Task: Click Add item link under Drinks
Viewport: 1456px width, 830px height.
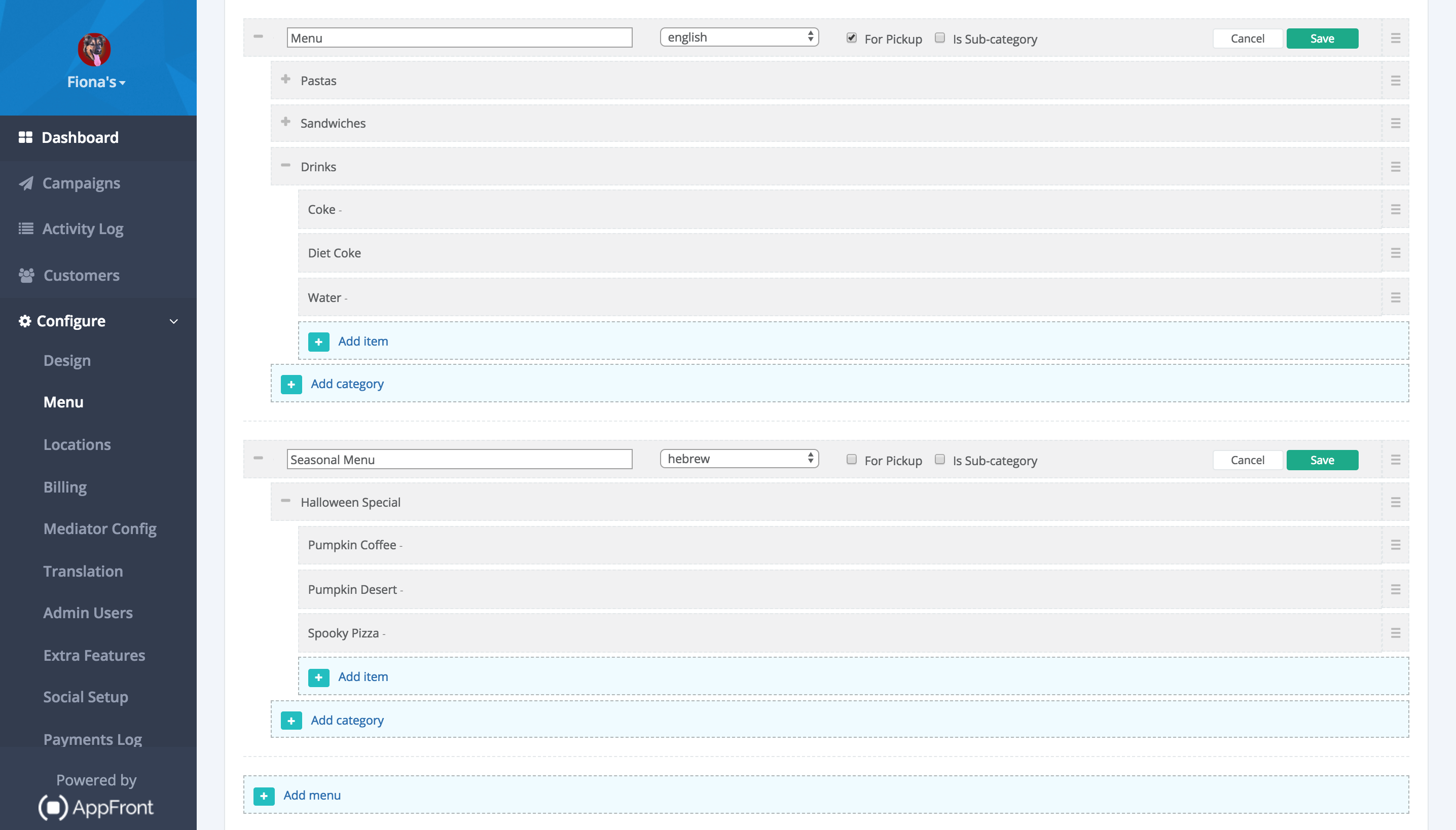Action: tap(362, 342)
